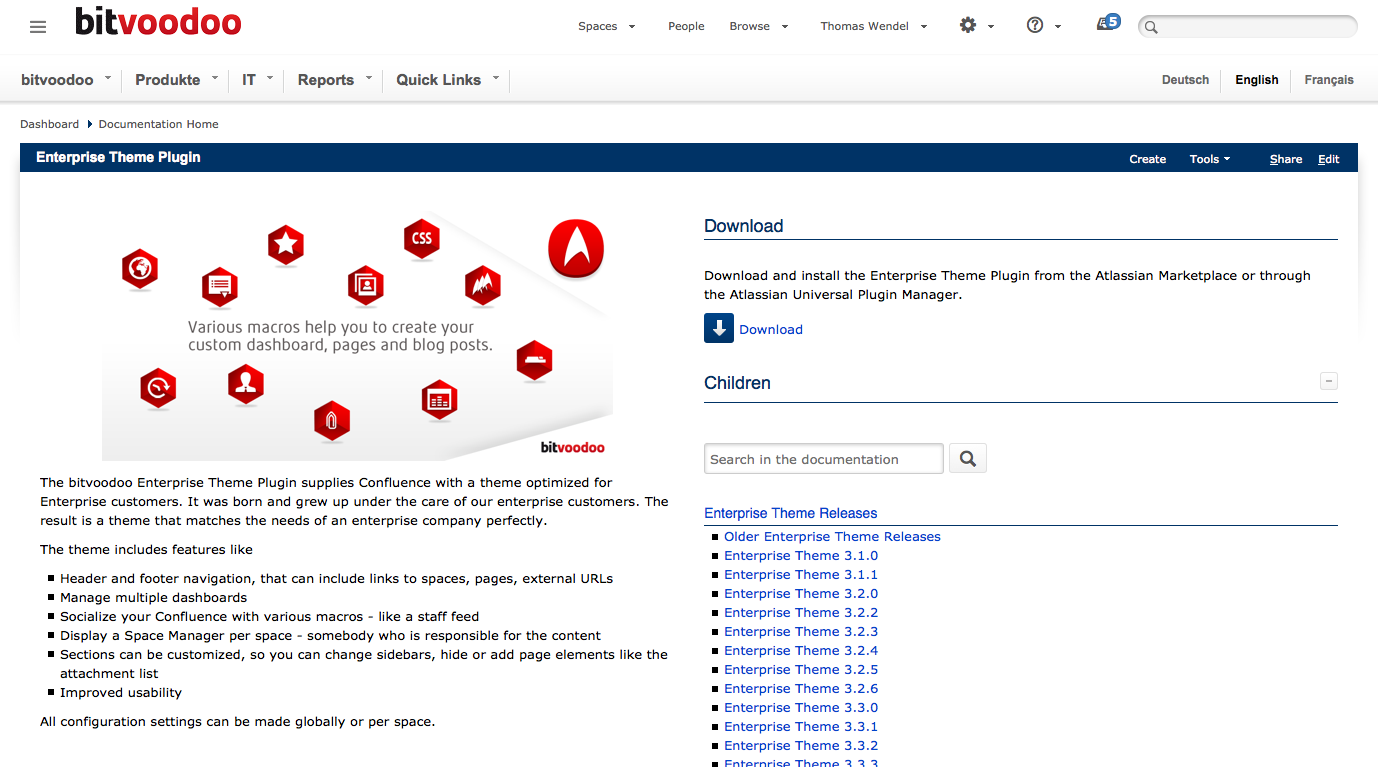This screenshot has height=767, width=1378.
Task: Collapse the Children section with the minus toggle
Action: click(x=1328, y=381)
